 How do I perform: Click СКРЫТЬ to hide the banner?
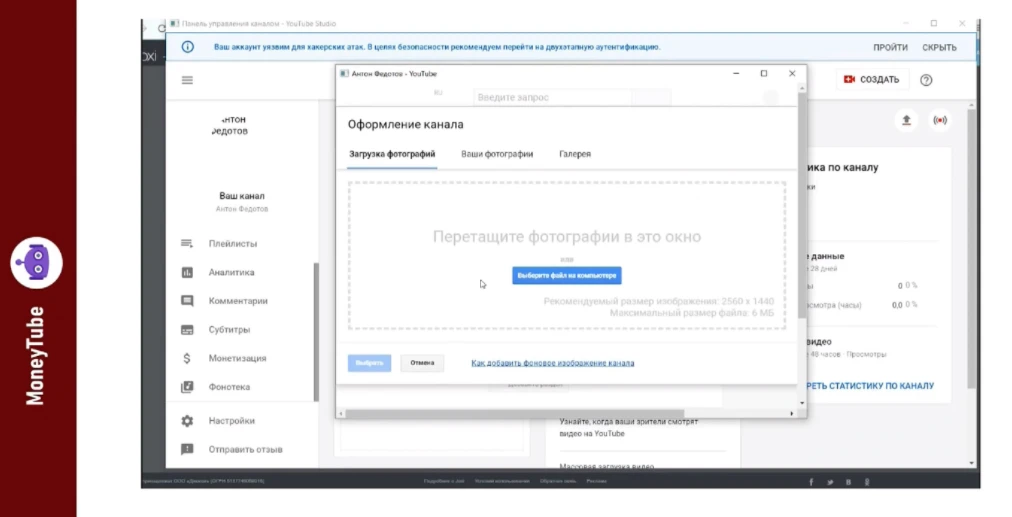click(939, 47)
